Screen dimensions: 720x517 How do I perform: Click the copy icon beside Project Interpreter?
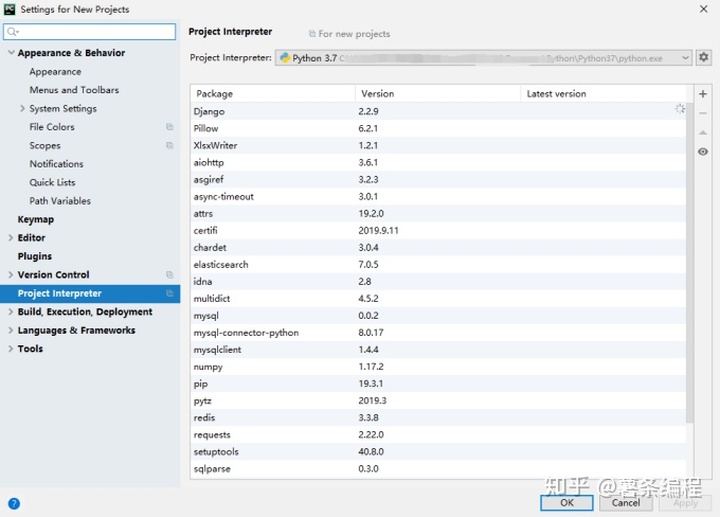tap(169, 293)
